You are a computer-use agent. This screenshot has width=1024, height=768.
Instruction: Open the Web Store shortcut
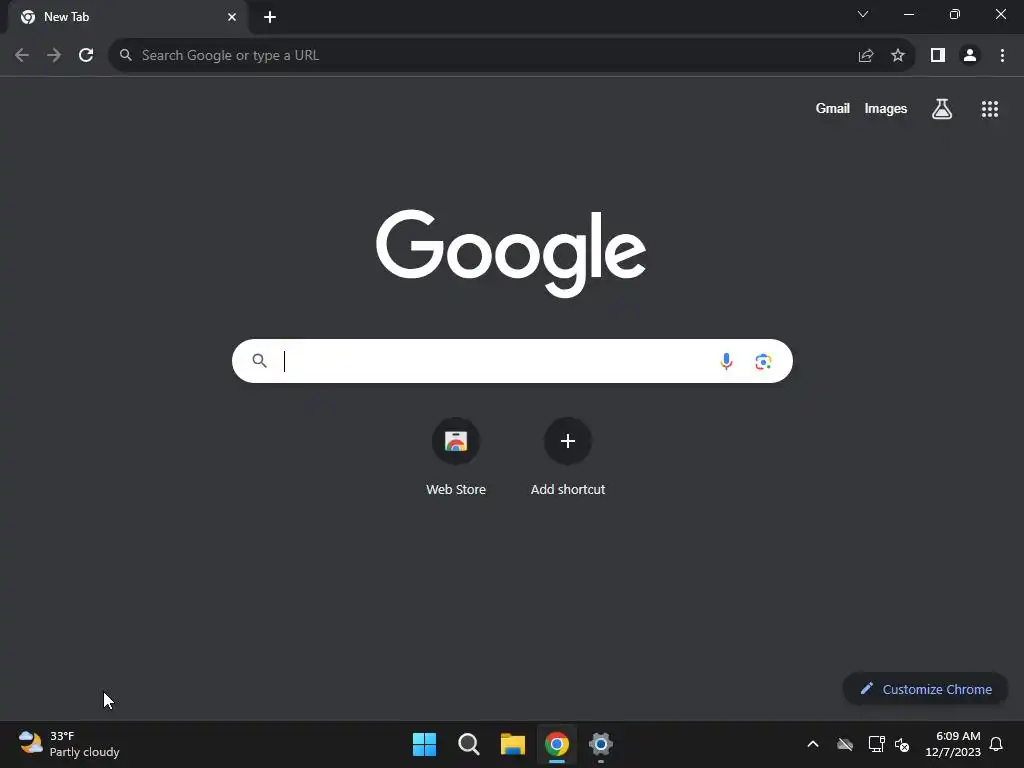point(456,441)
